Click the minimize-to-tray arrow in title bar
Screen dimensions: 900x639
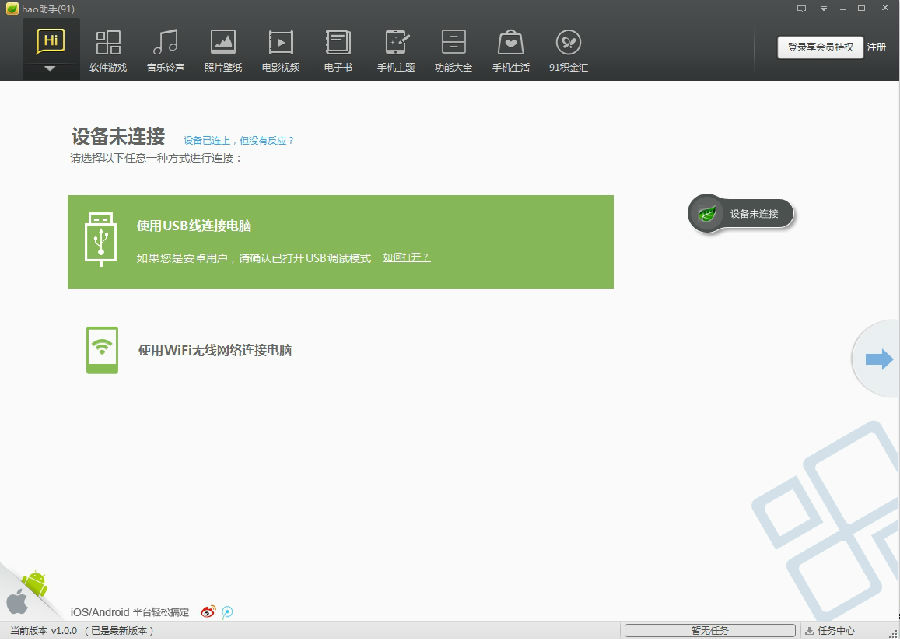[x=825, y=8]
